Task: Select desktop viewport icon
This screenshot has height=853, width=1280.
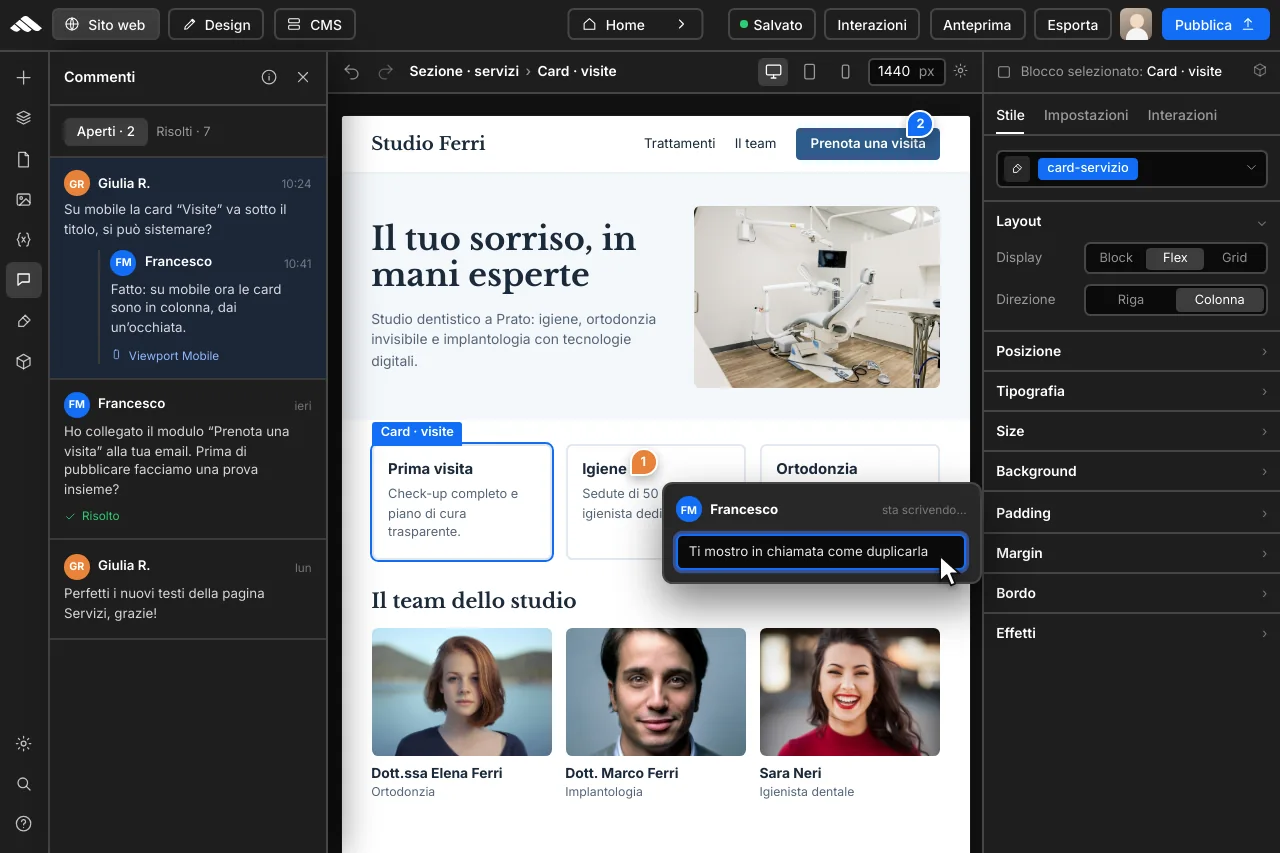Action: click(773, 71)
